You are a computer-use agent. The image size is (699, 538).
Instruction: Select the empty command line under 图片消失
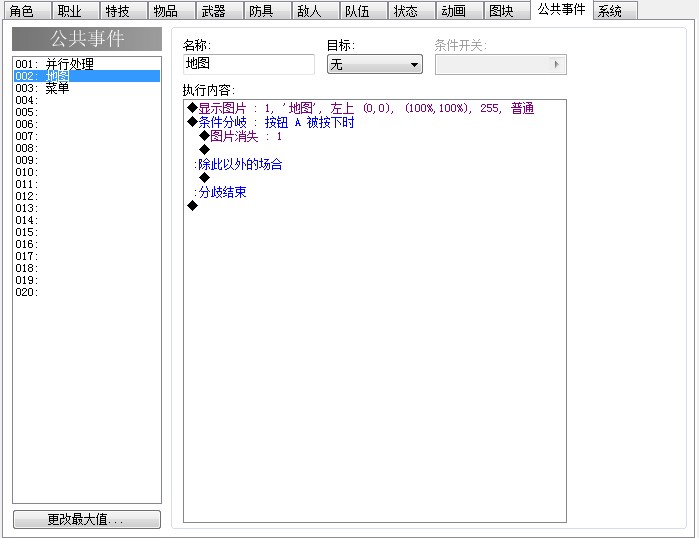coord(375,150)
